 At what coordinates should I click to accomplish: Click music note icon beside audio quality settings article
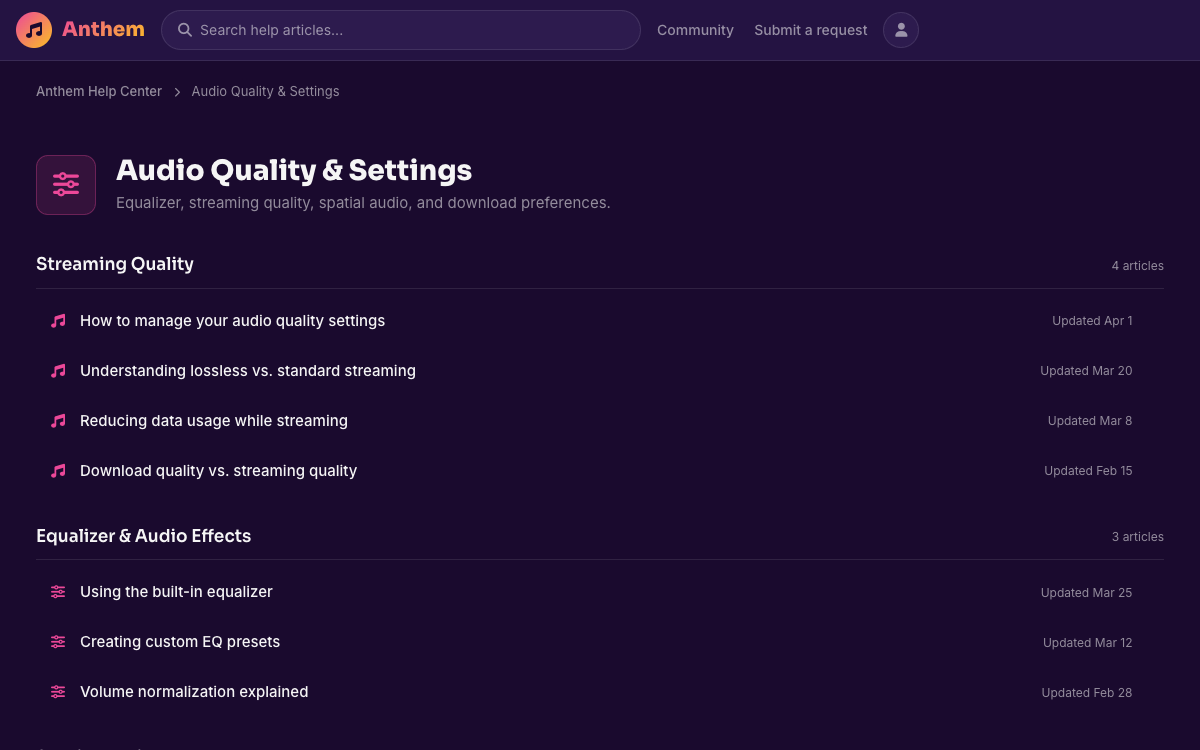click(x=58, y=321)
